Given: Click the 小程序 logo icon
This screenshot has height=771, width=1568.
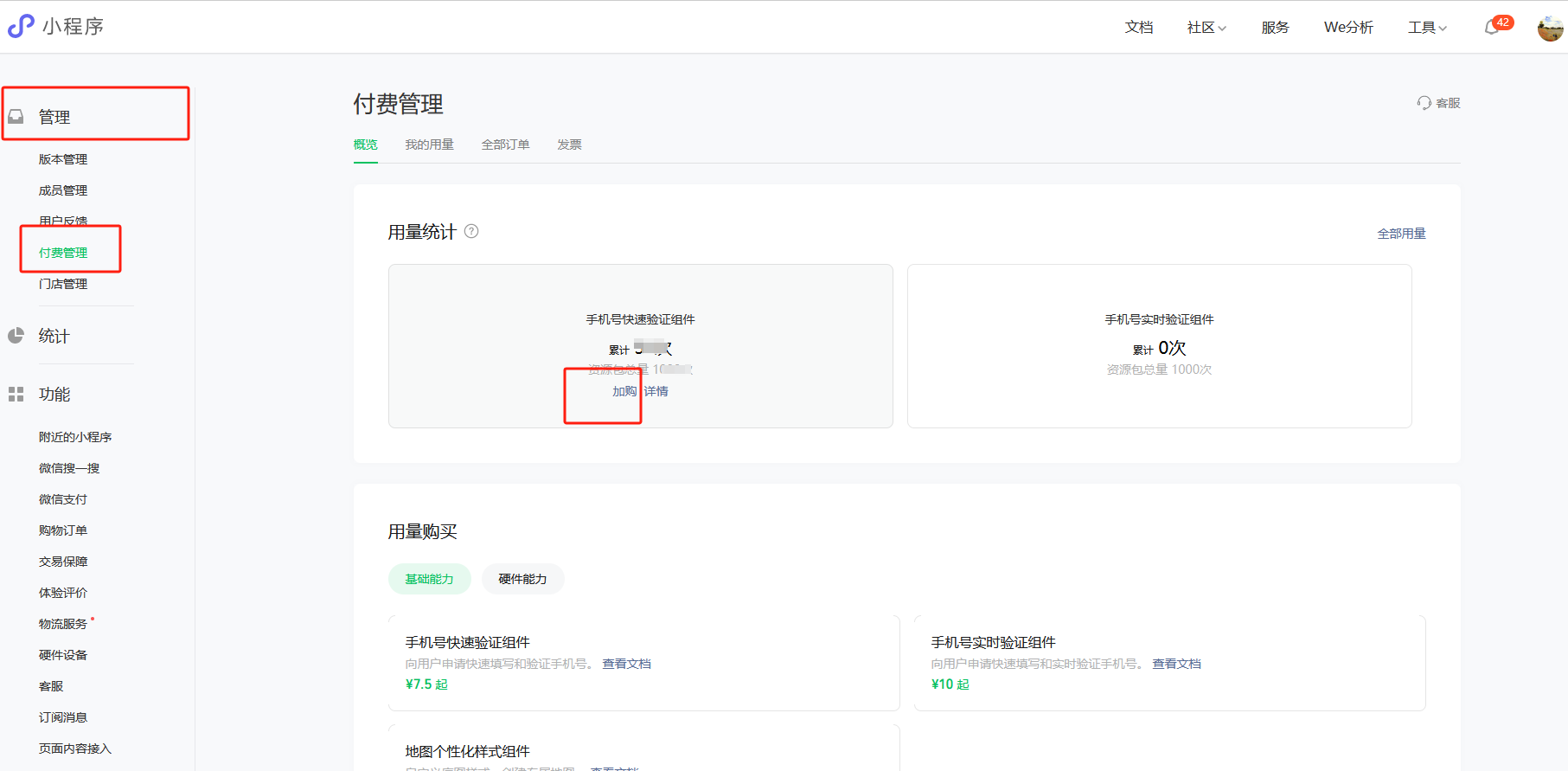Looking at the screenshot, I should 21,26.
